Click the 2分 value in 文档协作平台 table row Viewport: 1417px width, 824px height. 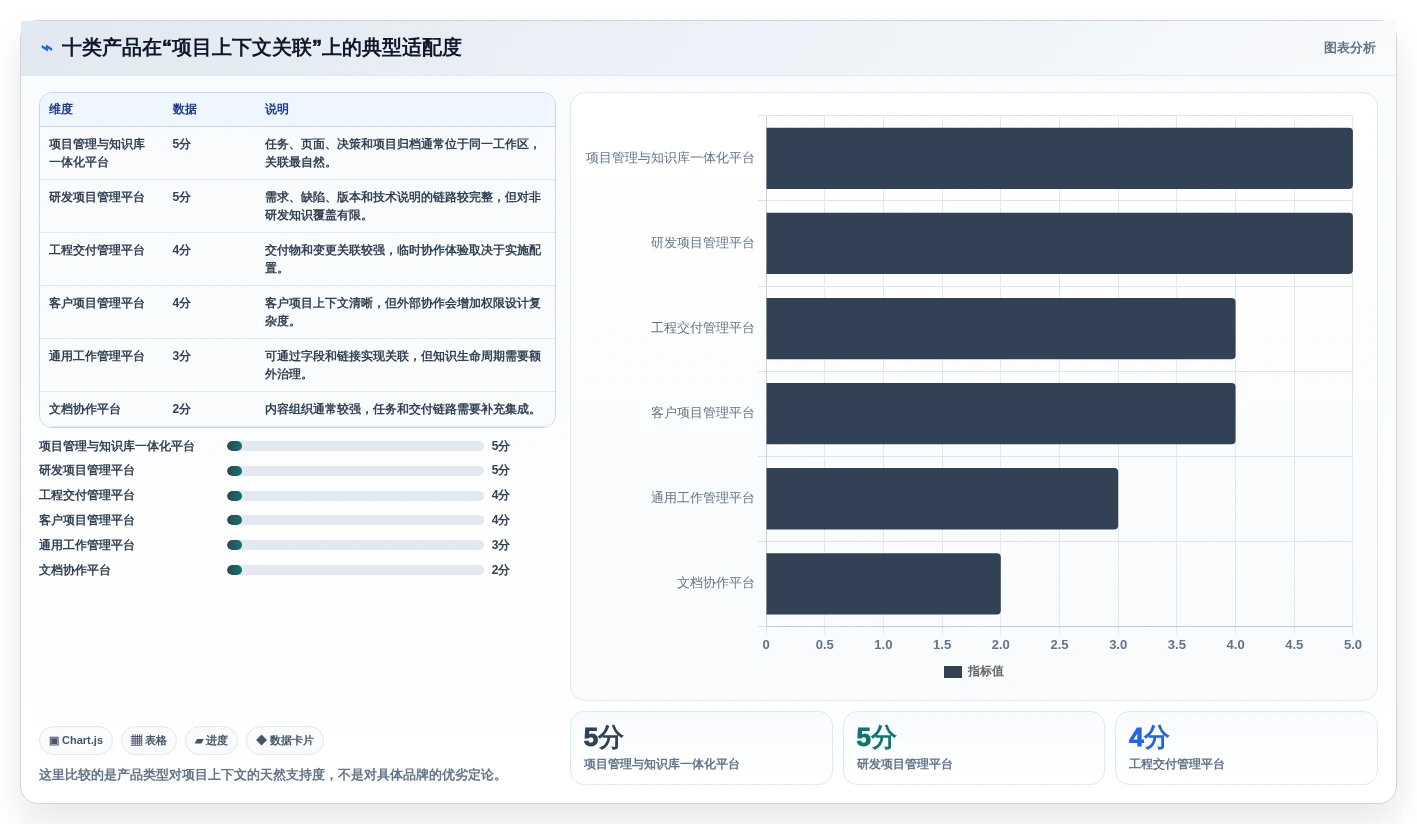[181, 409]
